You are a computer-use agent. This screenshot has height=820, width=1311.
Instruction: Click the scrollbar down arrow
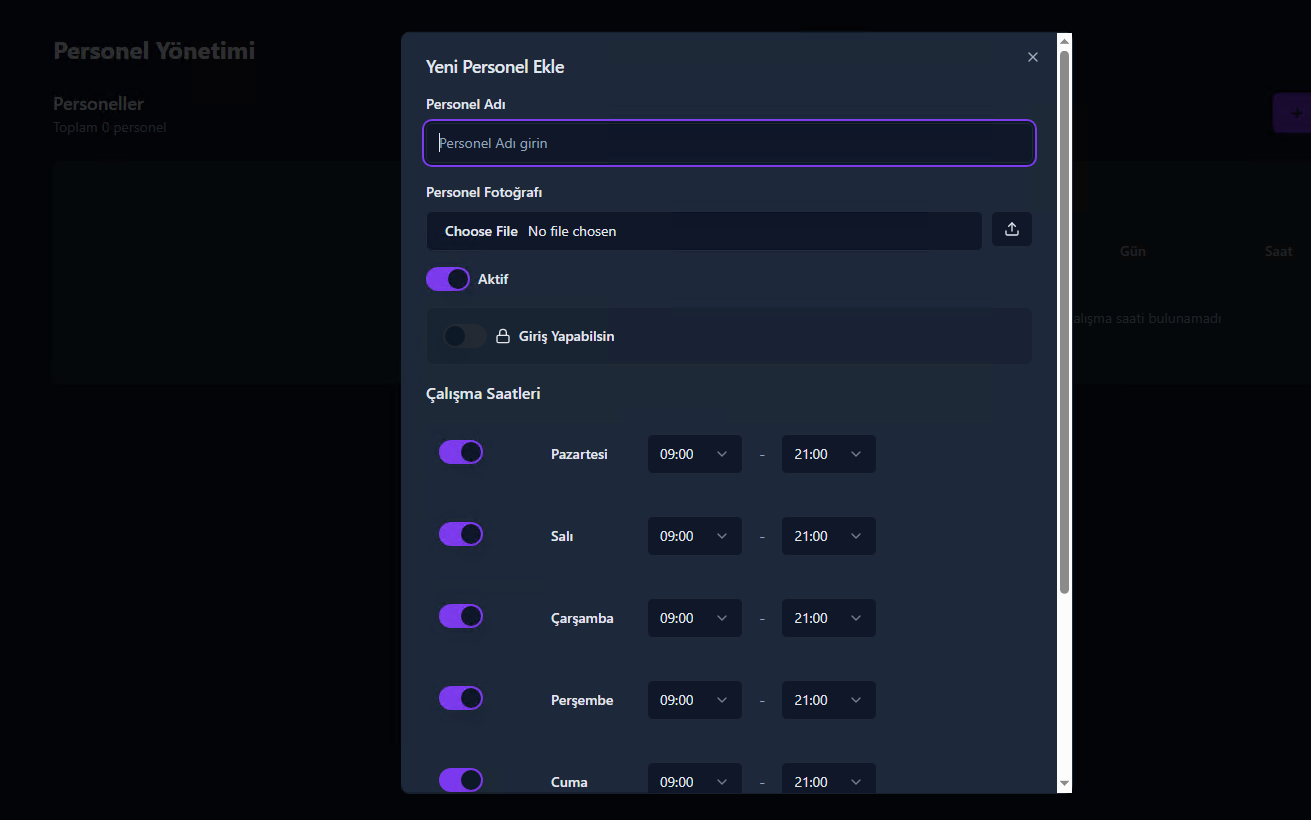click(x=1064, y=784)
